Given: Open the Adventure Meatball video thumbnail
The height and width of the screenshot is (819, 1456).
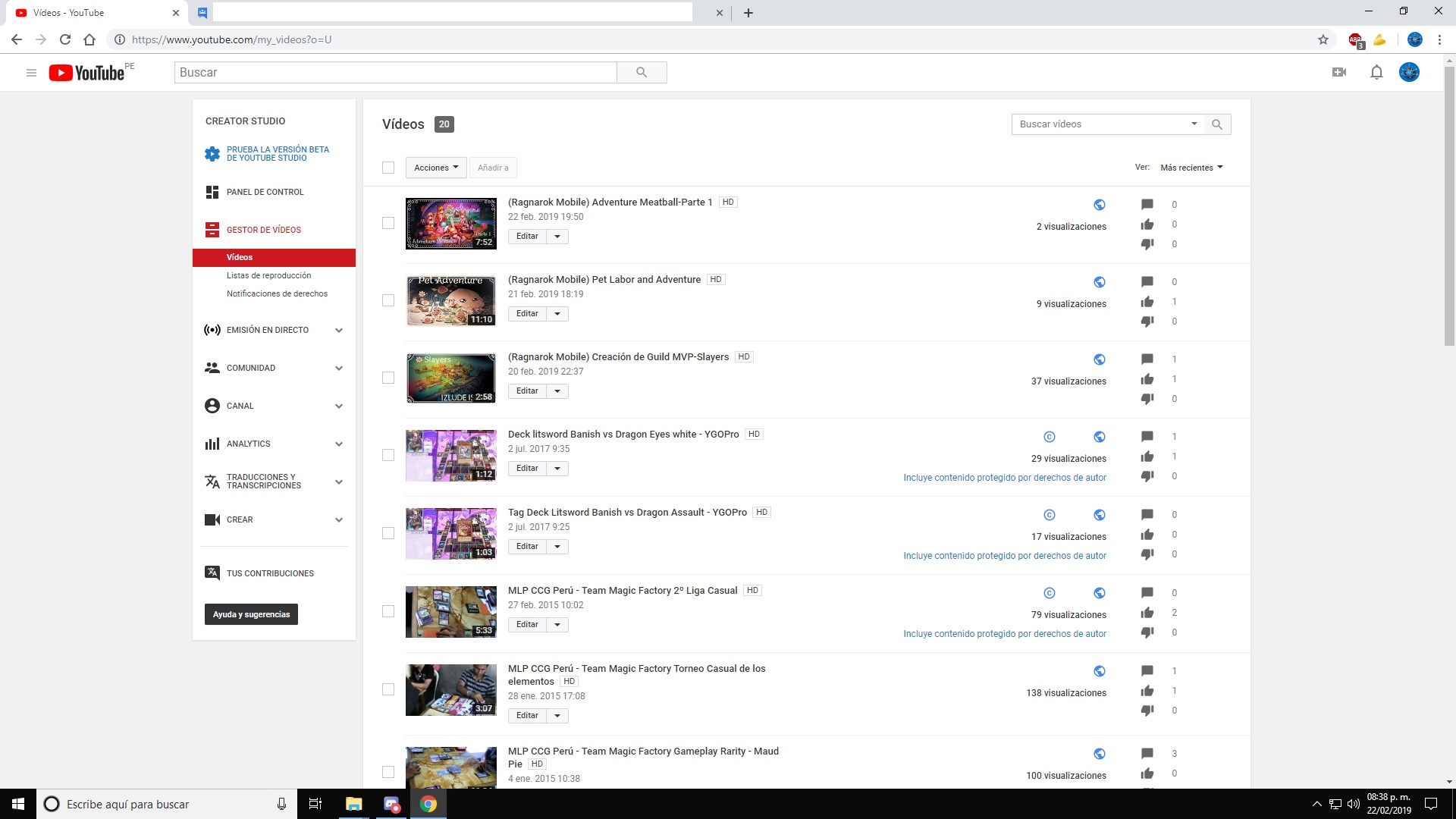Looking at the screenshot, I should tap(451, 224).
